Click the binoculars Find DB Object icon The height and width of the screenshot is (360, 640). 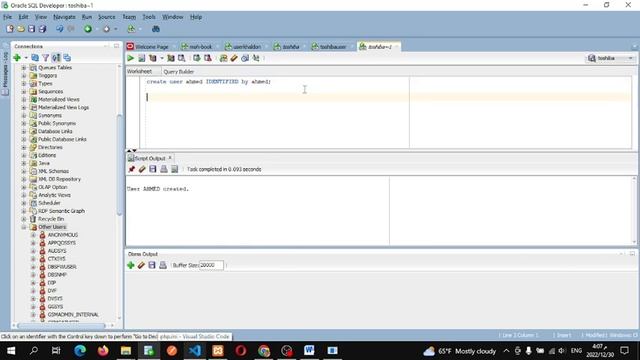[156, 29]
